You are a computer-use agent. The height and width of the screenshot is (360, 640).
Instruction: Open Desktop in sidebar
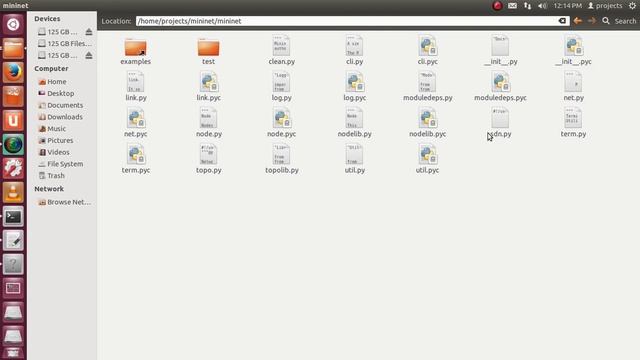[56, 93]
